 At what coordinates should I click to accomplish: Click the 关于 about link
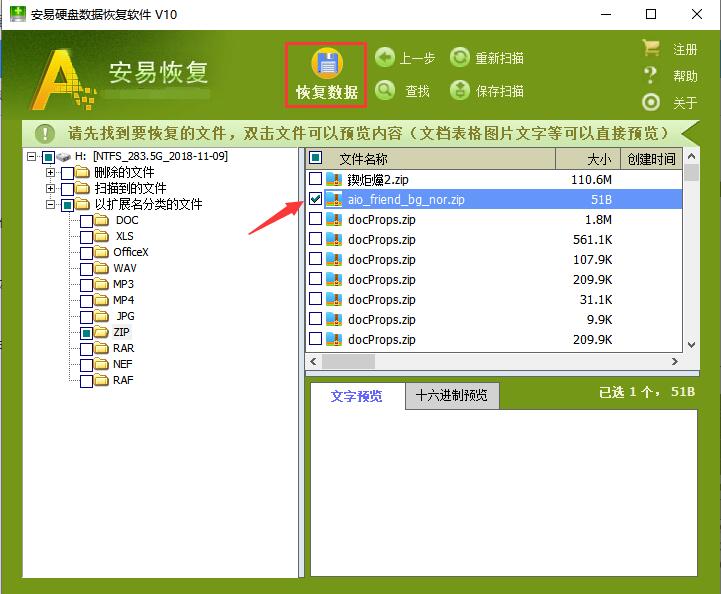685,103
